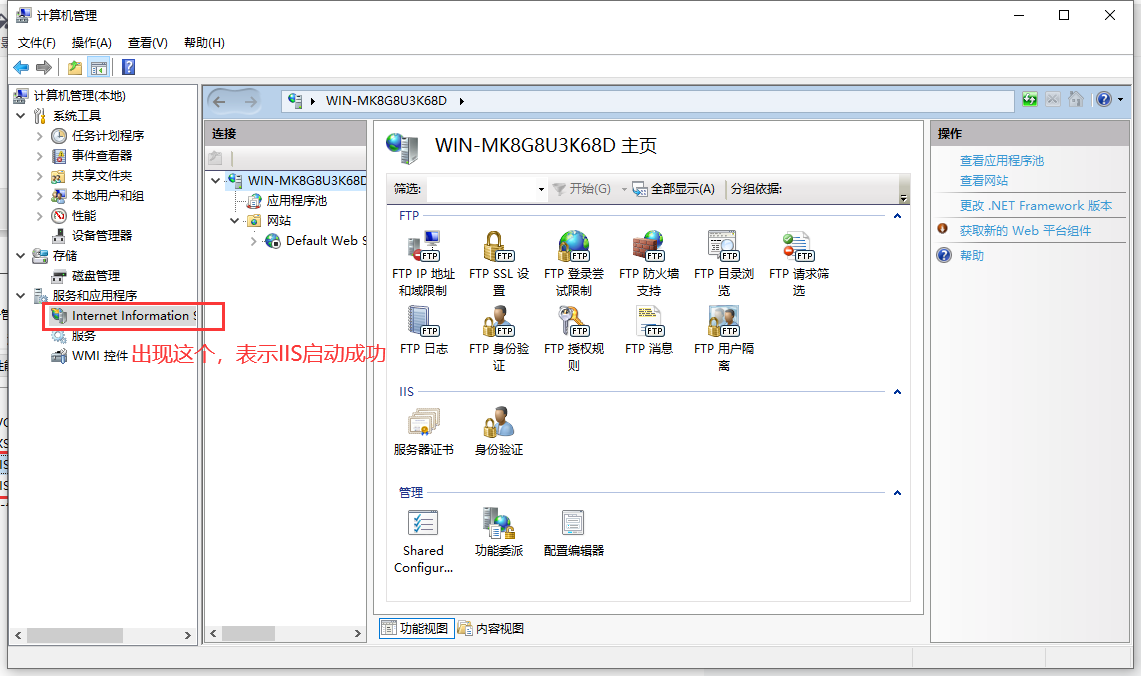
Task: Collapse the IIS group section
Action: tap(897, 391)
